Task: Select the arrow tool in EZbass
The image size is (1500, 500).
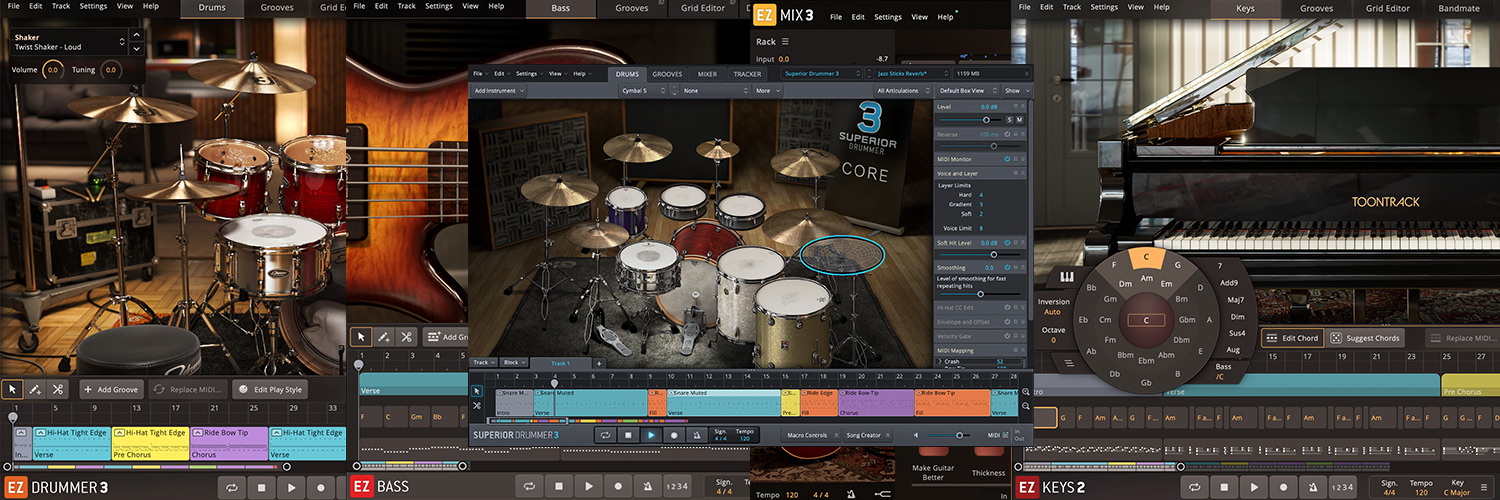Action: [x=362, y=337]
